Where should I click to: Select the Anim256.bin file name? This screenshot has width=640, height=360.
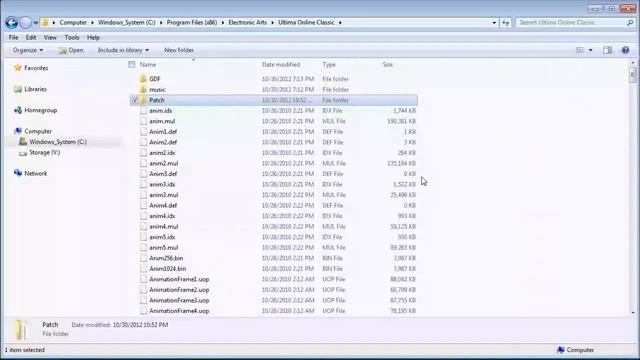166,258
